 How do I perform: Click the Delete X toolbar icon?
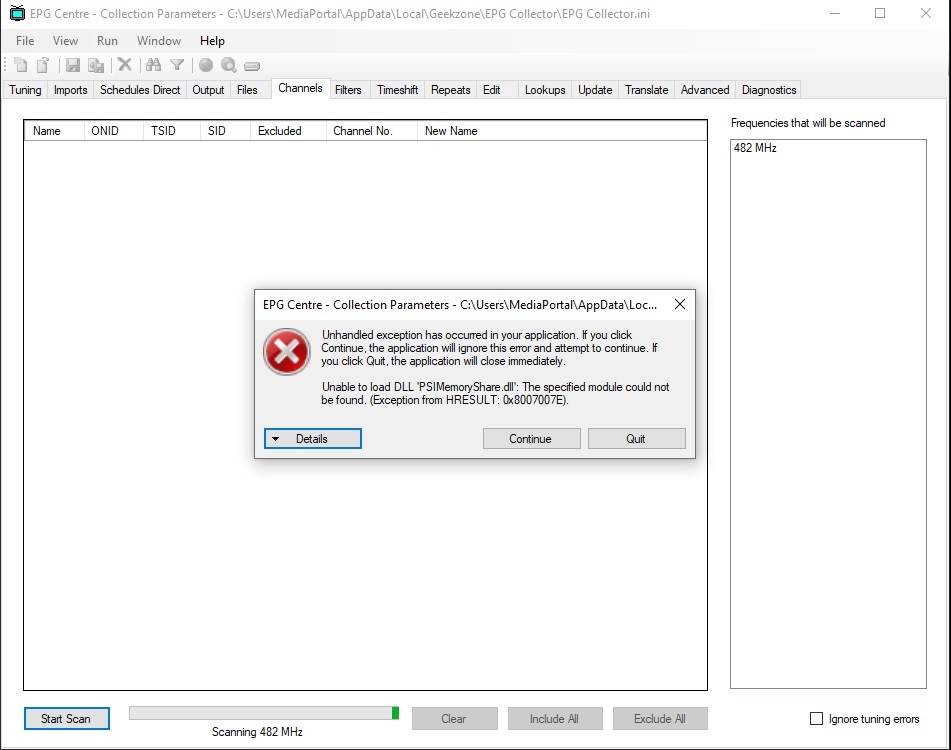(125, 65)
